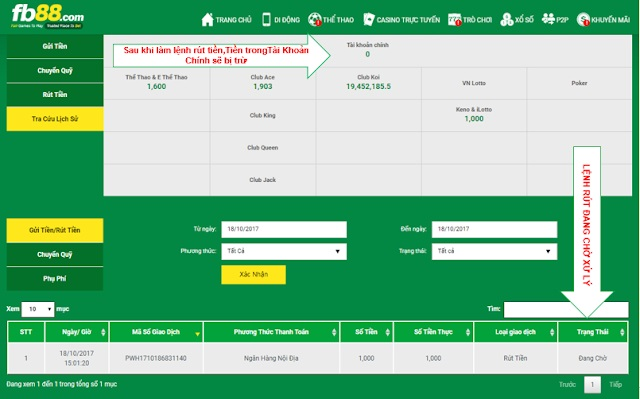Screen dimensions: 640x399
Task: Sort by the Số Tiền column
Action: coord(366,332)
